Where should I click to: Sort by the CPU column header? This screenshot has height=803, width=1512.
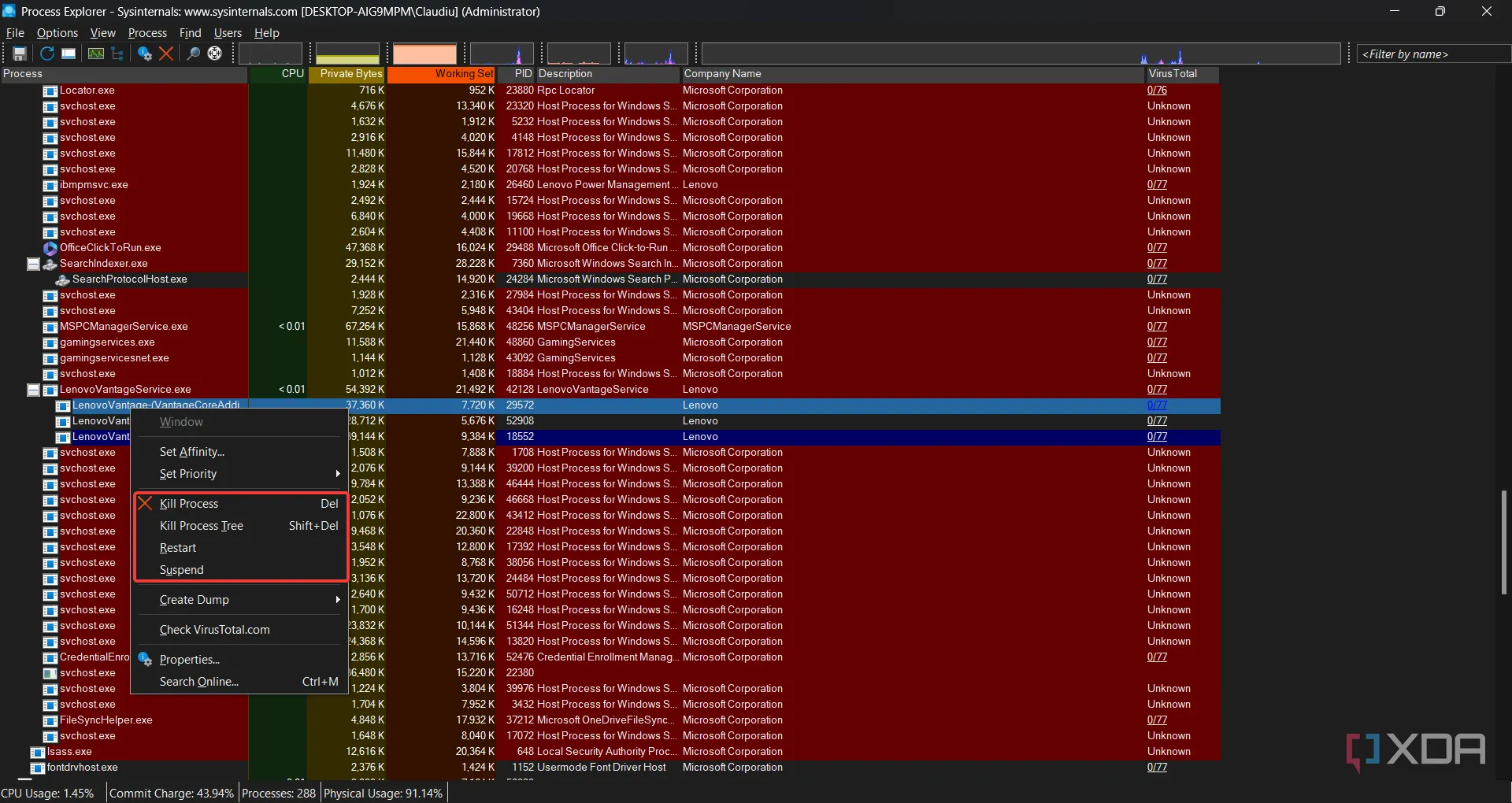(x=277, y=74)
